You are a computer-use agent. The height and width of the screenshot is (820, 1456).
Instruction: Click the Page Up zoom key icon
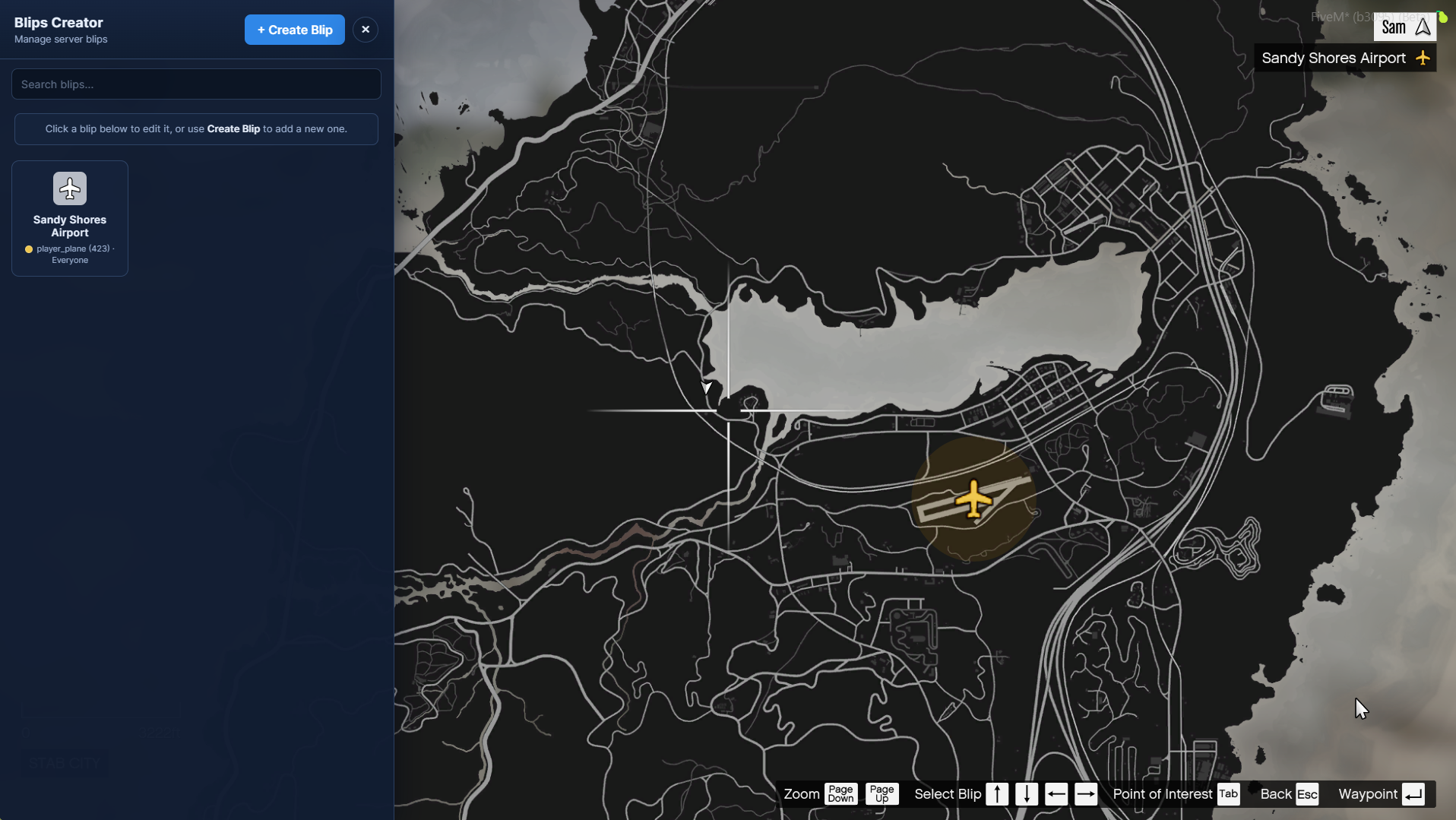[x=882, y=794]
